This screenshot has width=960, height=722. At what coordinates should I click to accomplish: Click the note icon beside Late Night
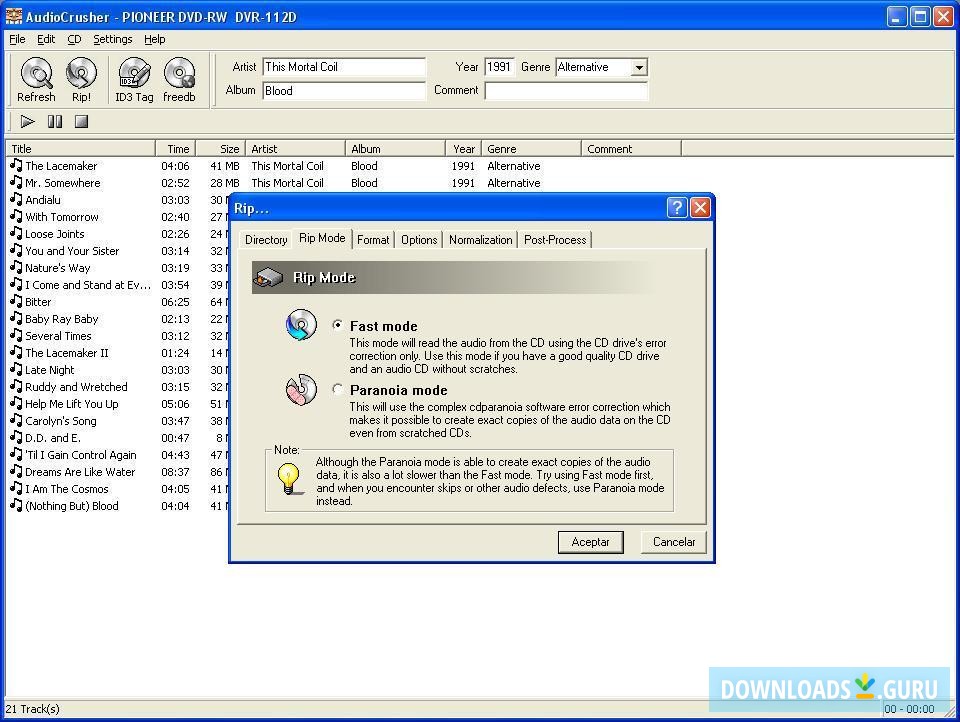pos(17,369)
